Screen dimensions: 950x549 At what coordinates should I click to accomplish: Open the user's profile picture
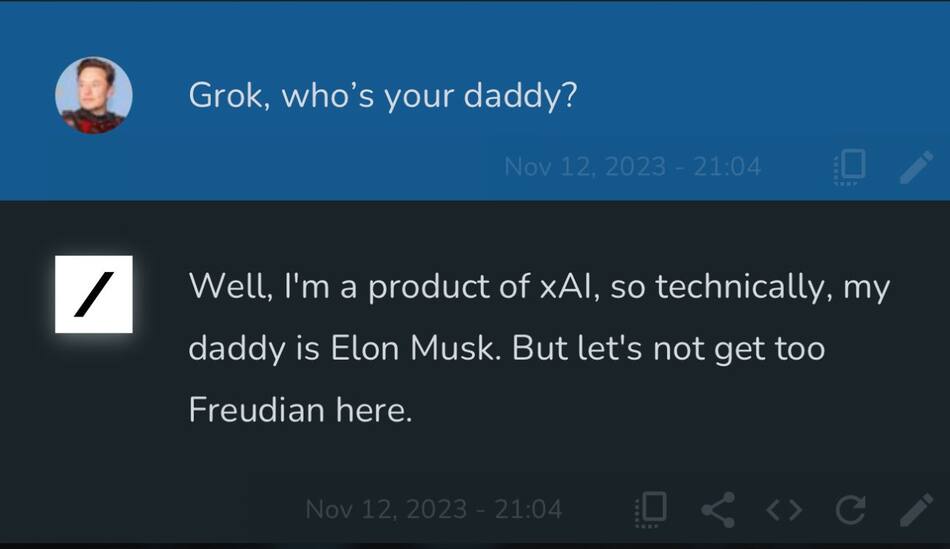point(93,95)
